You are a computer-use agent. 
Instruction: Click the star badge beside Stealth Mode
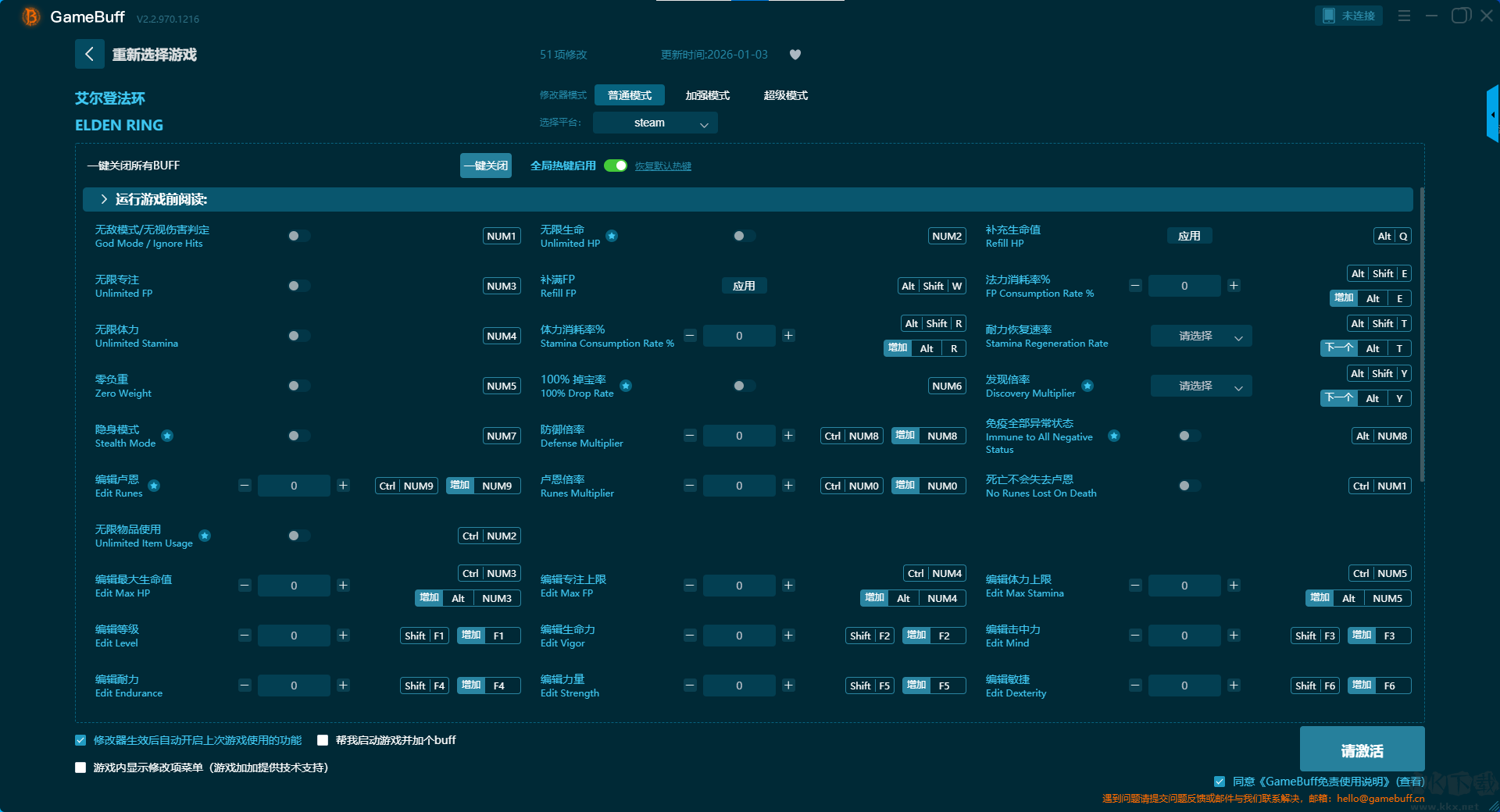pos(167,436)
